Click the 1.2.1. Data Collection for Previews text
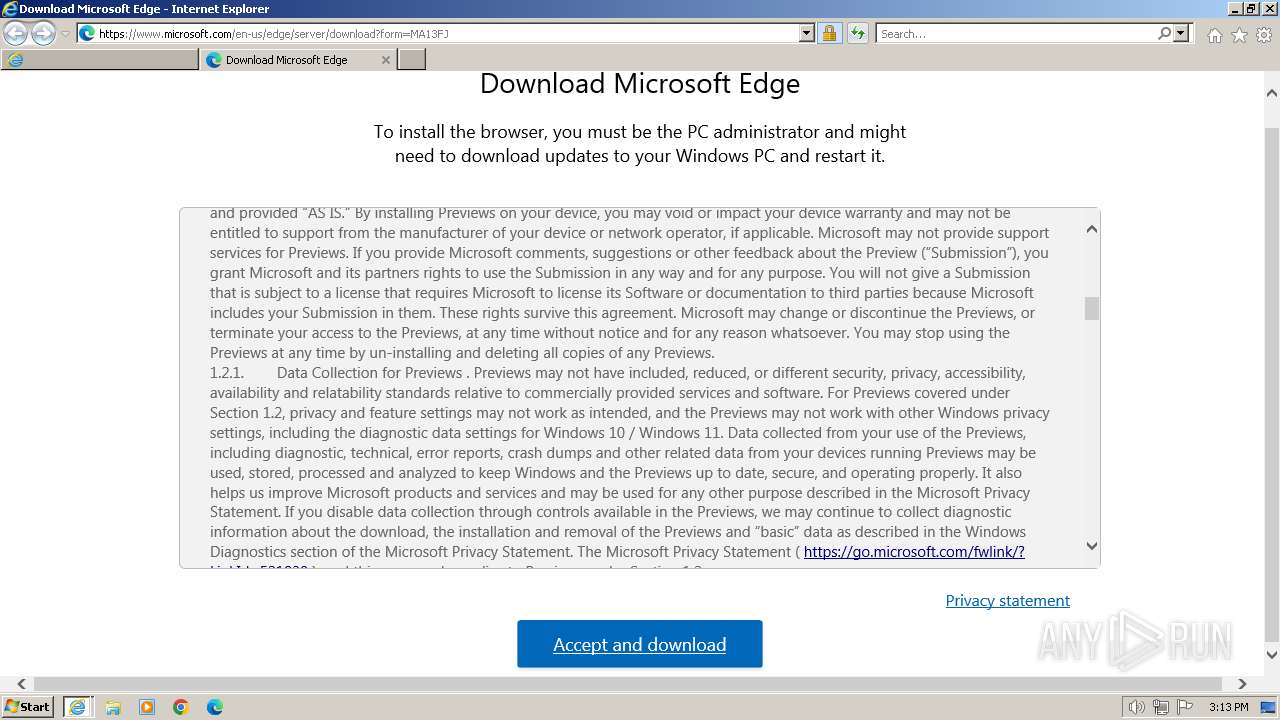 [x=336, y=373]
